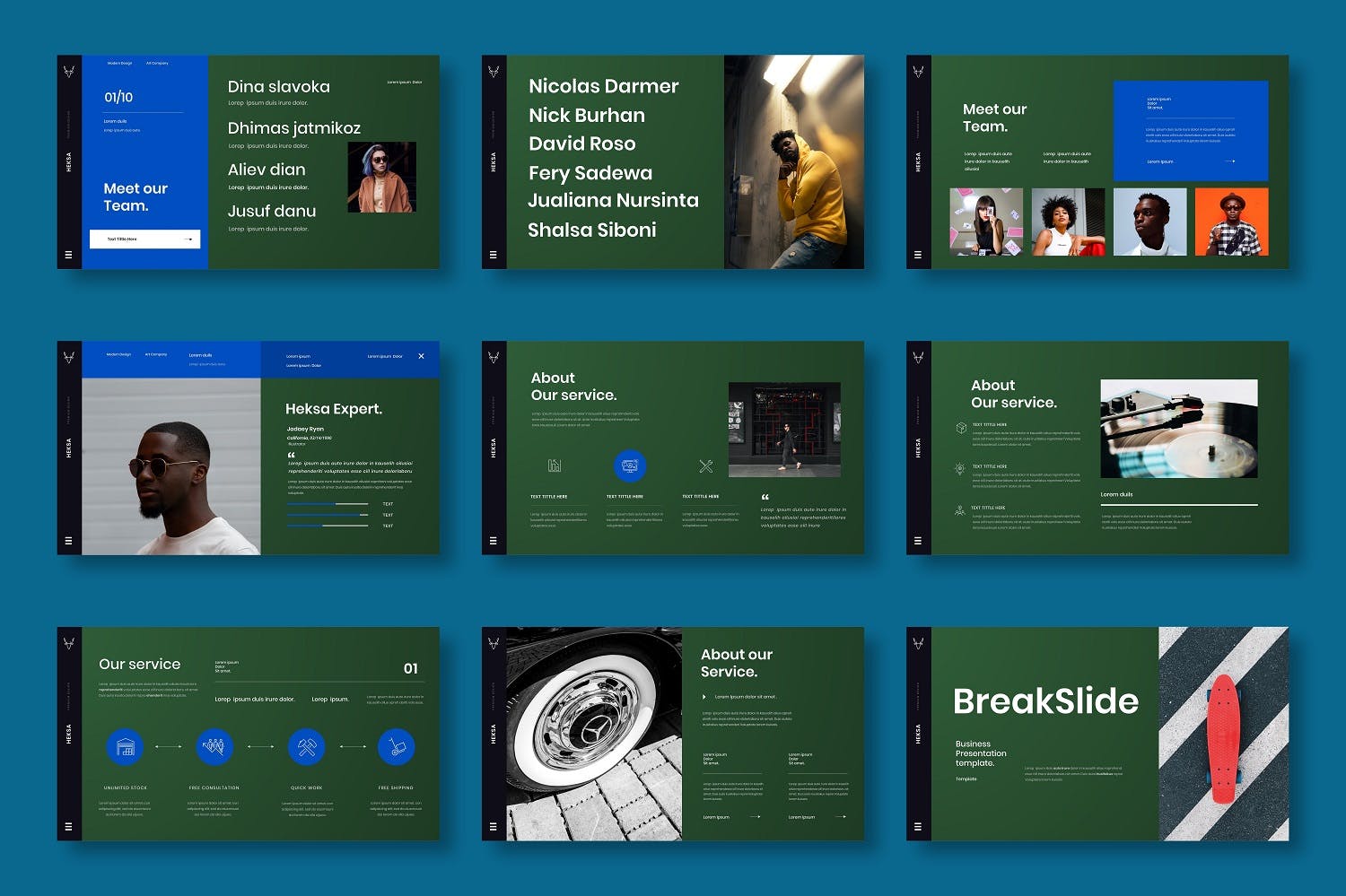Select Art Company in the Heksa Expert header

[x=156, y=355]
